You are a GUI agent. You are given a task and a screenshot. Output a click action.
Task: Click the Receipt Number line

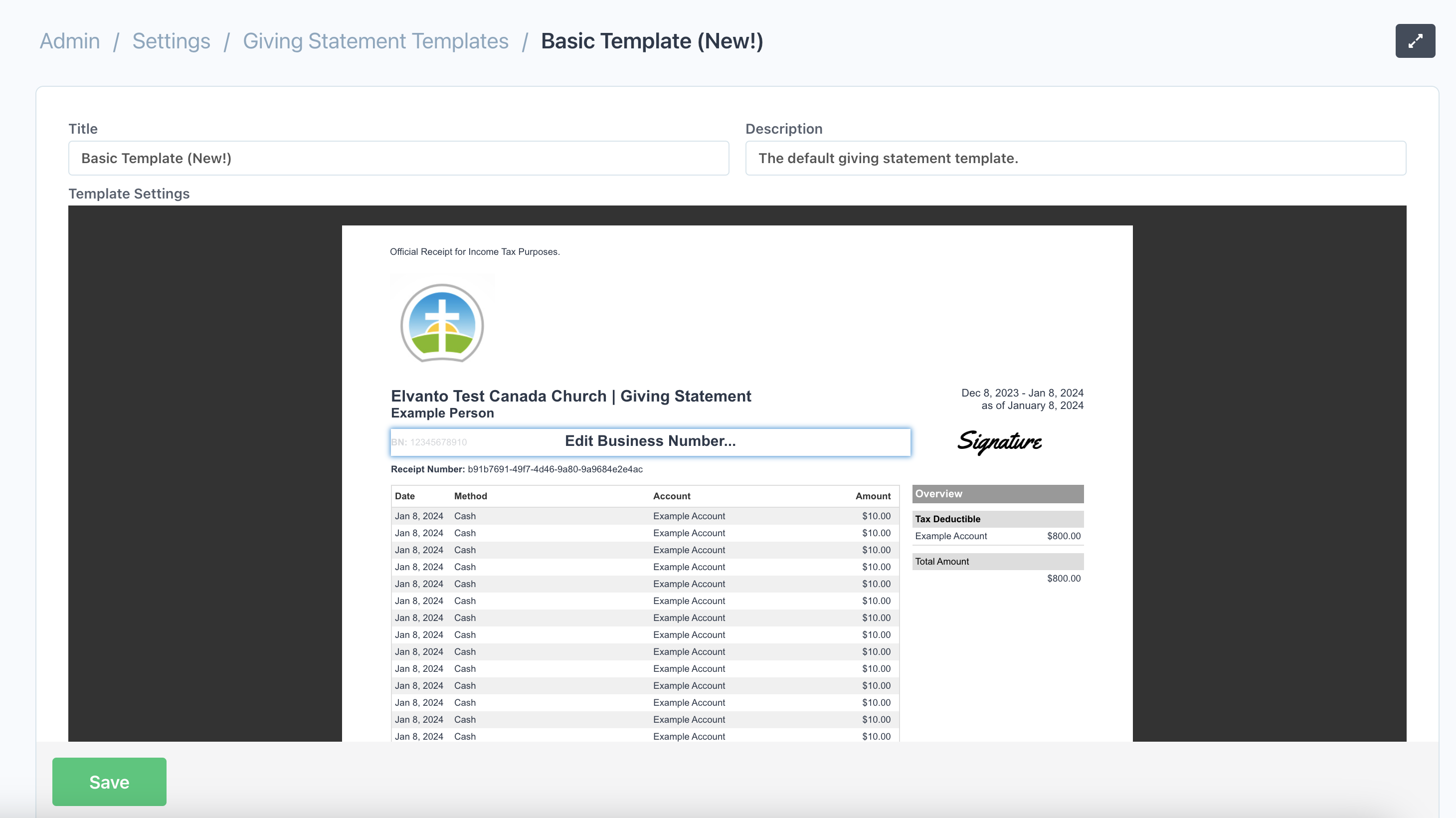(x=517, y=469)
